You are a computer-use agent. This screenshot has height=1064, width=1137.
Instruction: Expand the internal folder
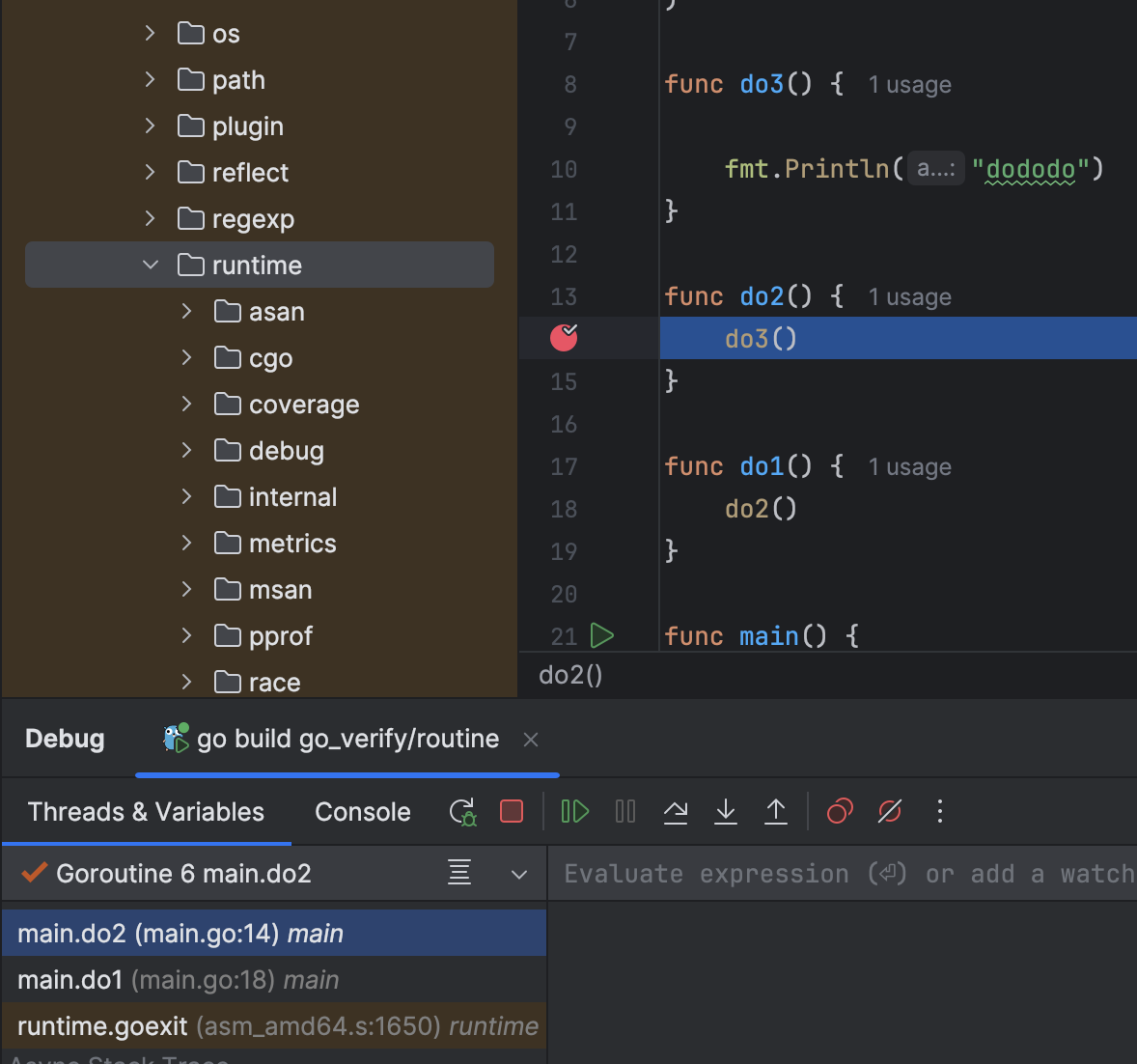[186, 497]
